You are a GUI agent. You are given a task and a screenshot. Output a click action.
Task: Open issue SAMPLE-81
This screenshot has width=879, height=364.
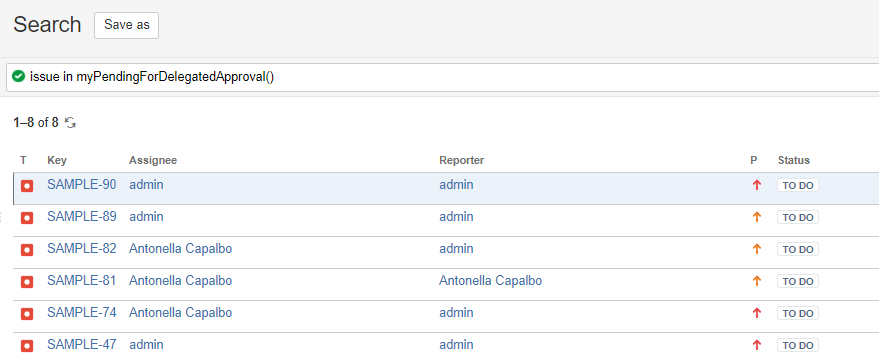coord(82,280)
